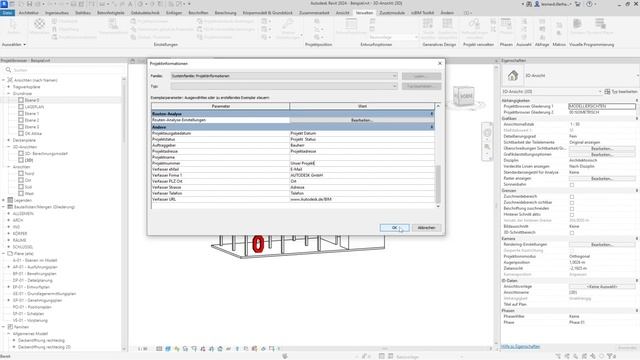Click the Familien node icon
The height and width of the screenshot is (360, 640).
(10, 327)
